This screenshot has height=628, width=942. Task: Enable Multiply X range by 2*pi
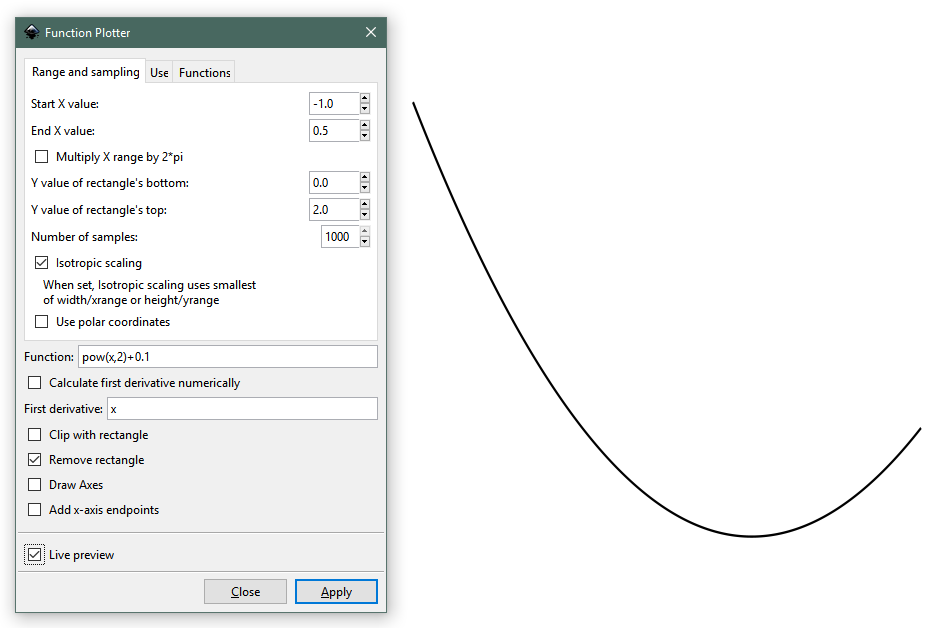41,156
